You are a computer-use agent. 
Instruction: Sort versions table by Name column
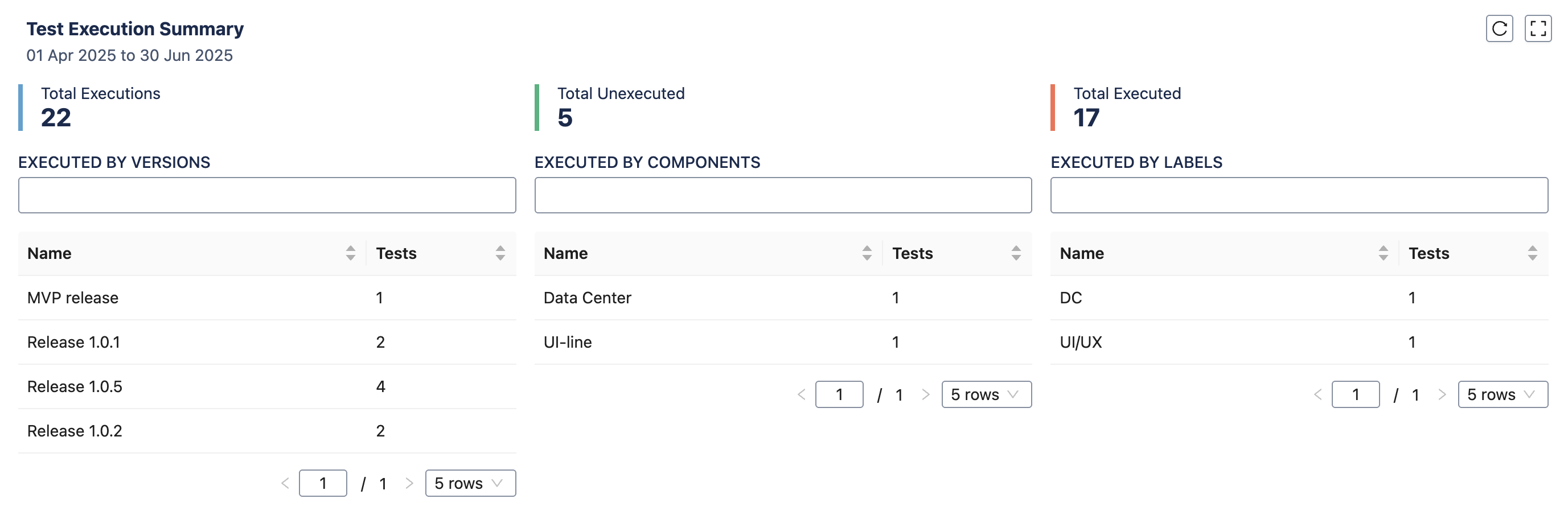click(350, 253)
